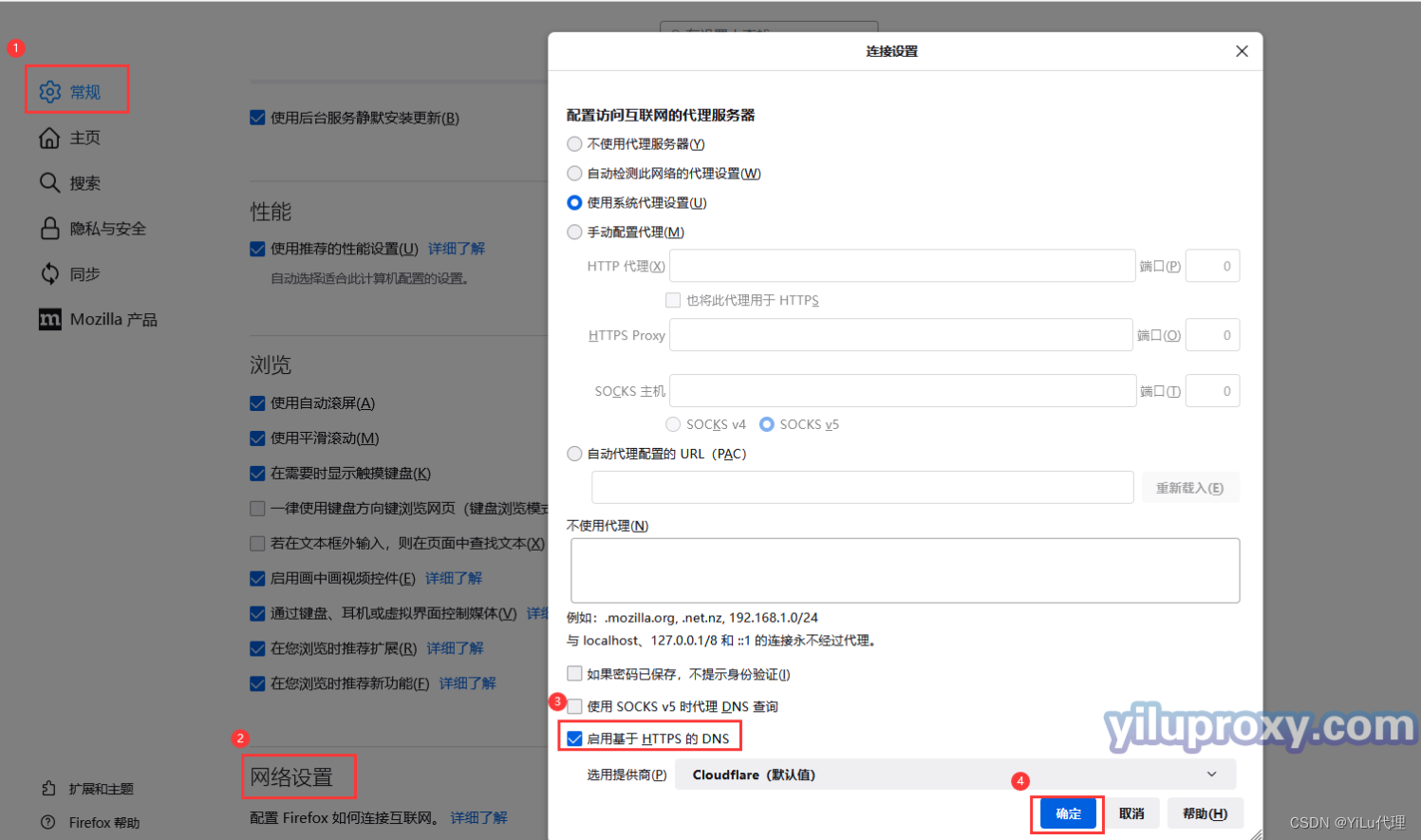1421x840 pixels.
Task: Select 手动配置代理 radio option
Action: tap(574, 233)
